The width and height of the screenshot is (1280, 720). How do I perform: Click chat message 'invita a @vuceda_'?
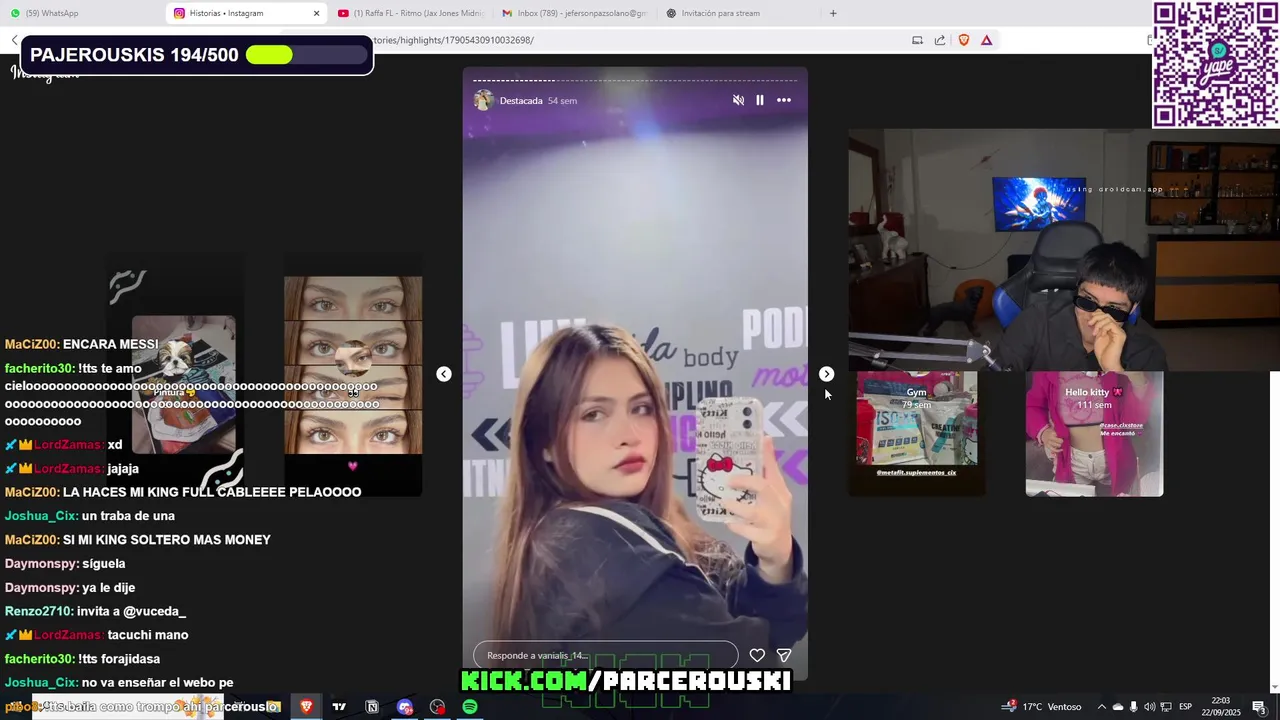click(x=131, y=611)
